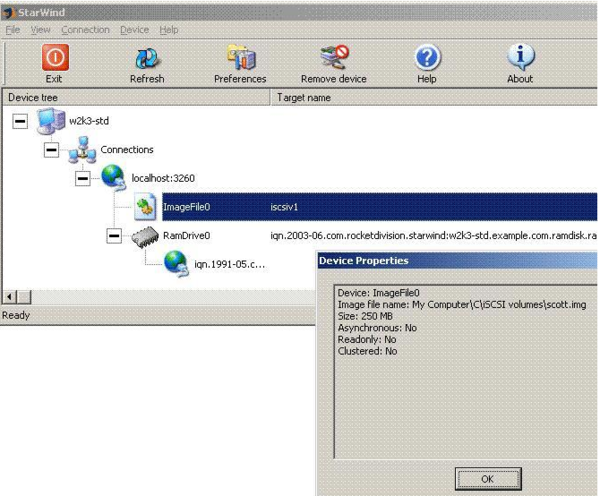Click the globe icon beside localhost:3260
The width and height of the screenshot is (600, 496).
114,178
